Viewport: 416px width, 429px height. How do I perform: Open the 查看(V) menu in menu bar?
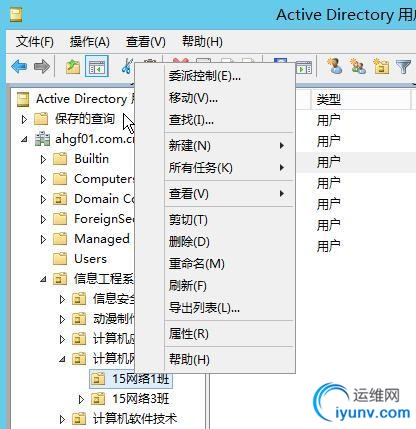tap(146, 42)
